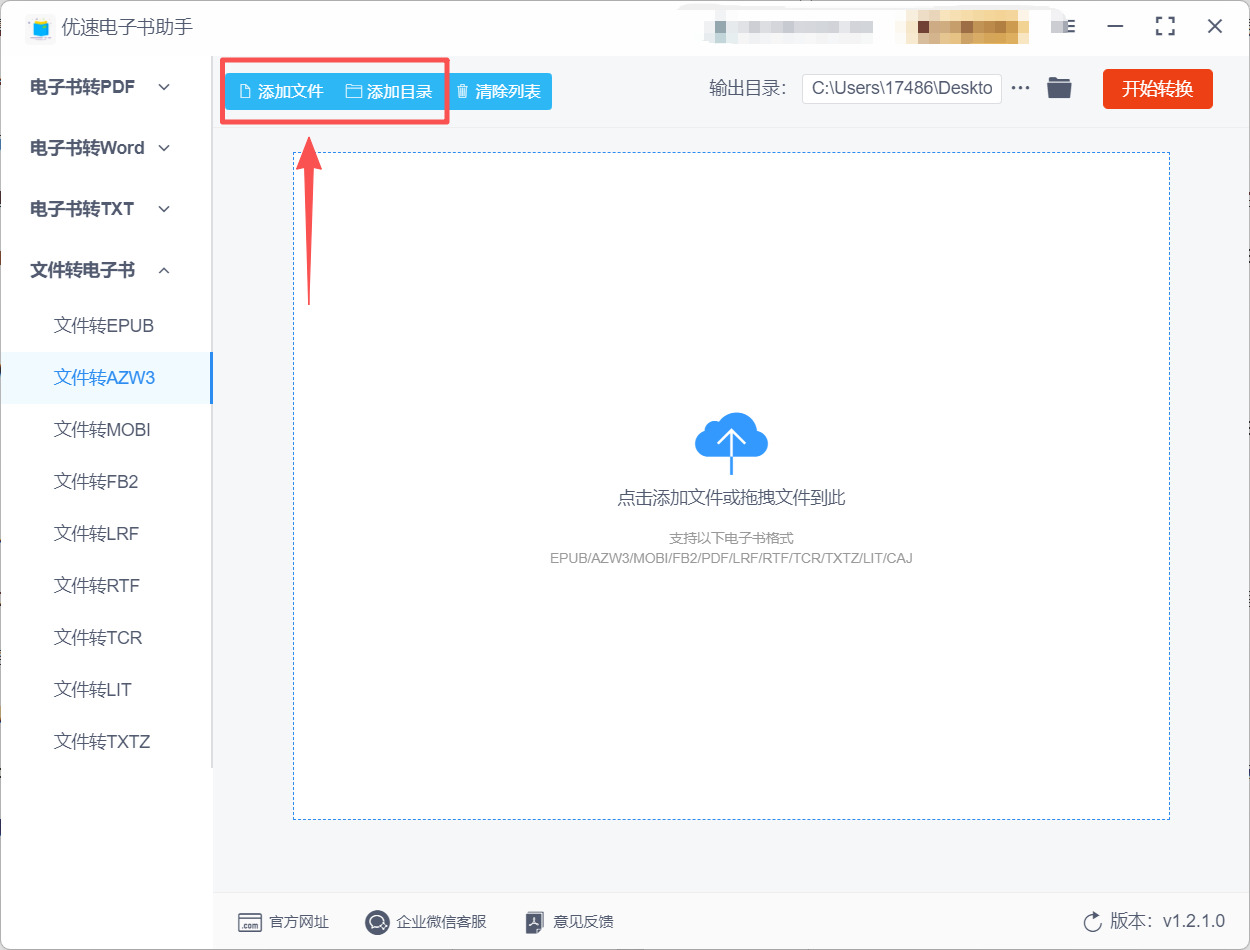Open the 官方网址 link
The image size is (1250, 950).
[x=283, y=922]
